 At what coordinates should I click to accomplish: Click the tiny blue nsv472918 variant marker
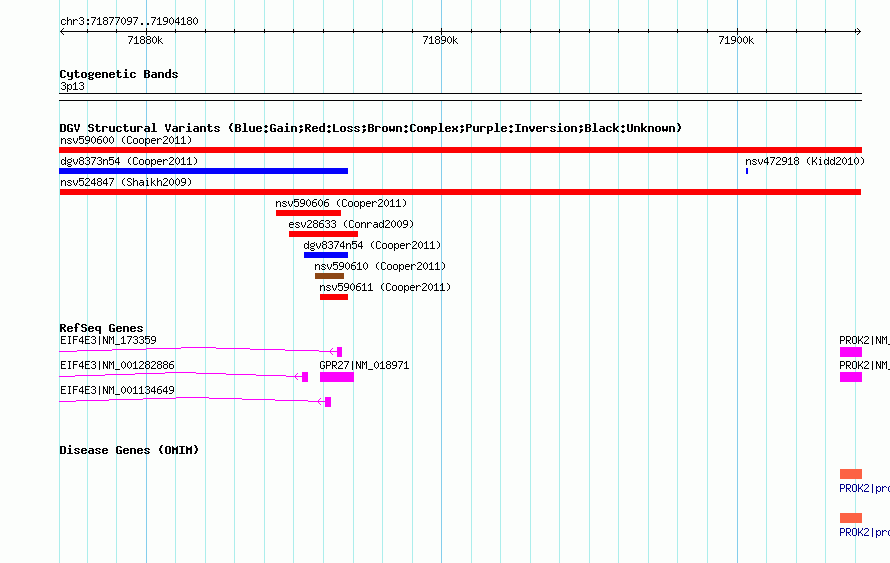(x=747, y=171)
